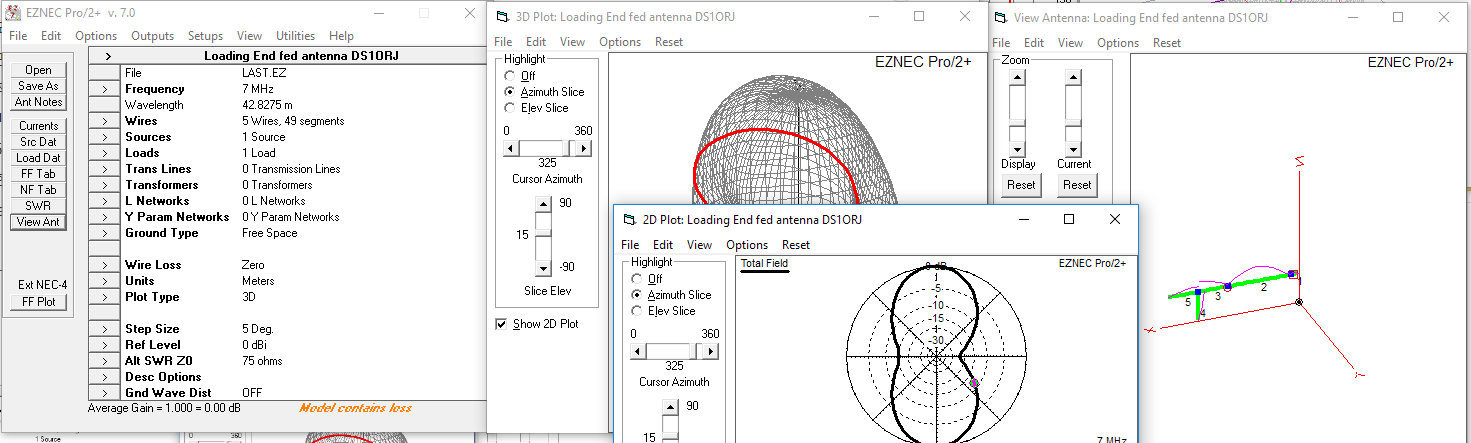Image resolution: width=1471 pixels, height=443 pixels.
Task: Open the NF Tab output
Action: click(39, 190)
